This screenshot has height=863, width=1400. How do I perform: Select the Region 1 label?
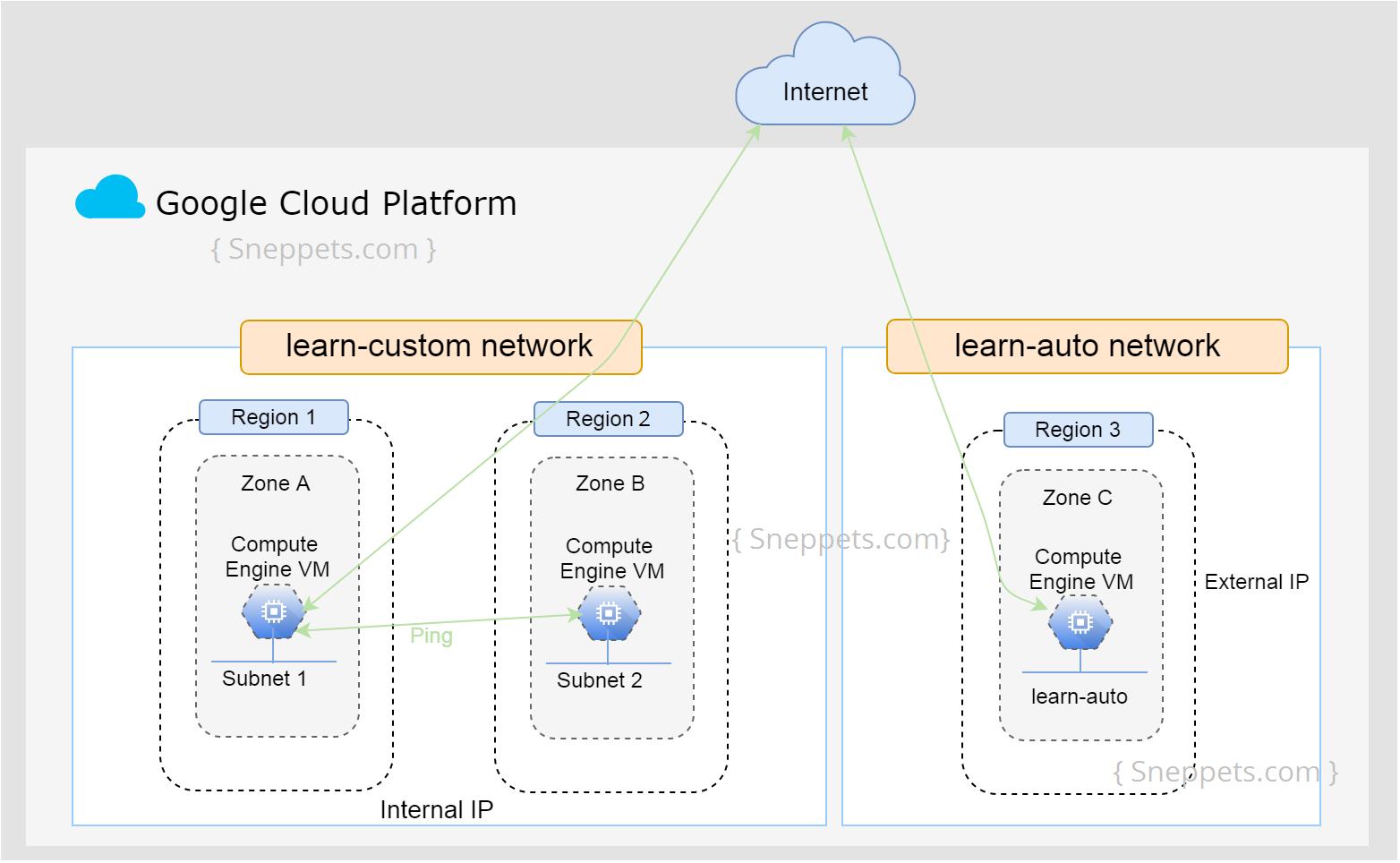tap(274, 417)
